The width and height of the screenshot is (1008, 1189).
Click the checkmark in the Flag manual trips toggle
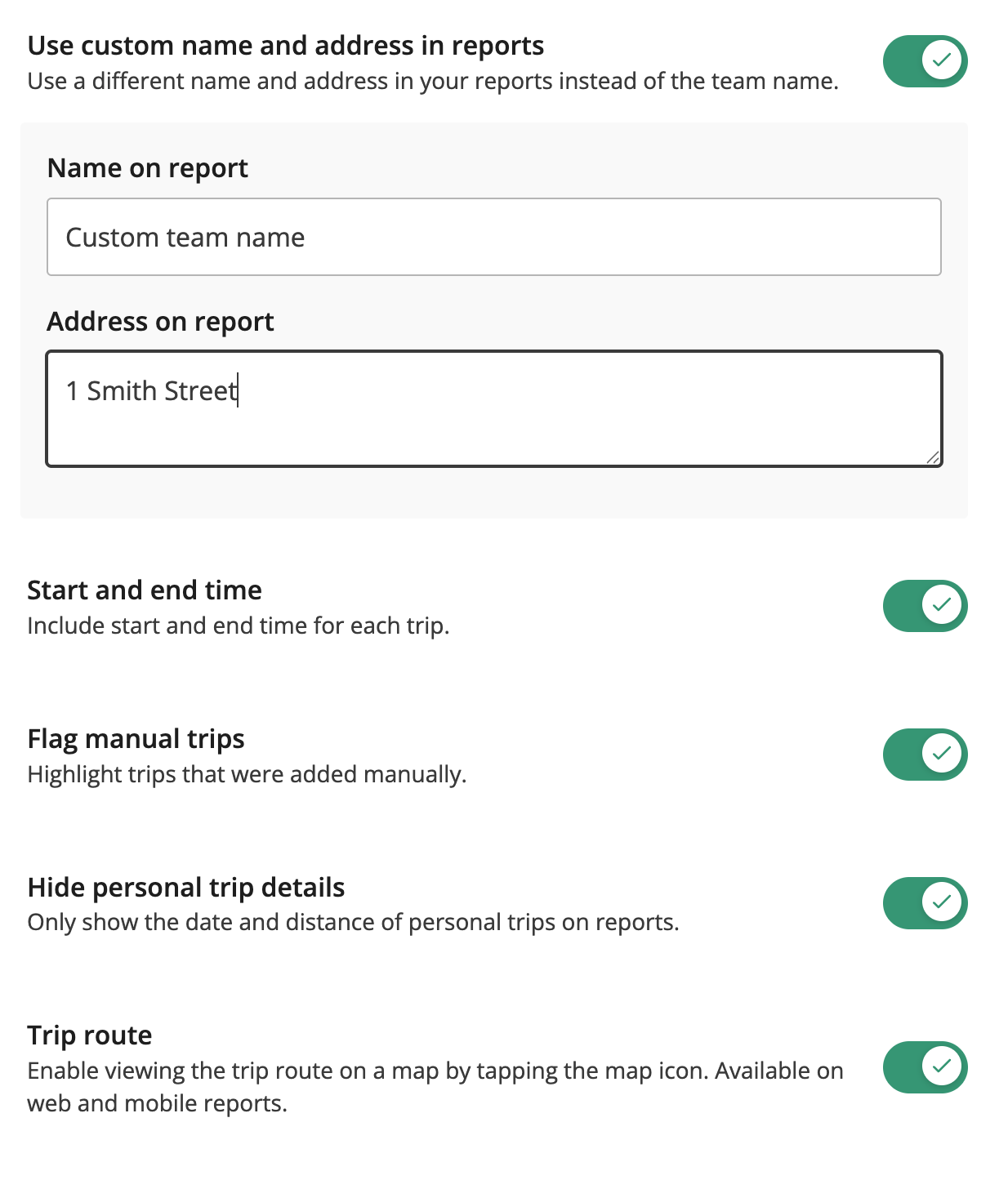pyautogui.click(x=942, y=755)
